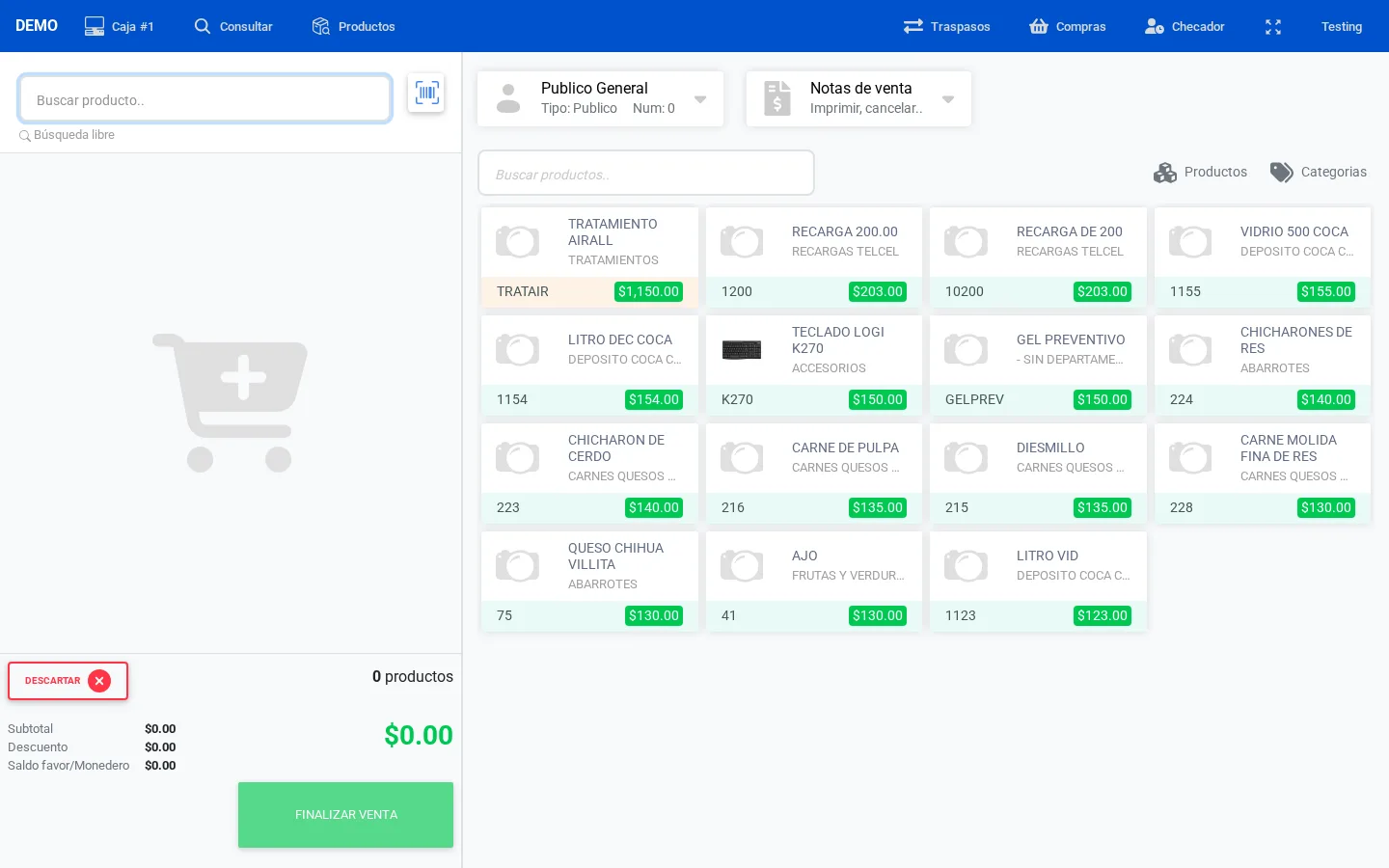Click product code GELPREV
This screenshot has height=868, width=1389.
[x=974, y=399]
